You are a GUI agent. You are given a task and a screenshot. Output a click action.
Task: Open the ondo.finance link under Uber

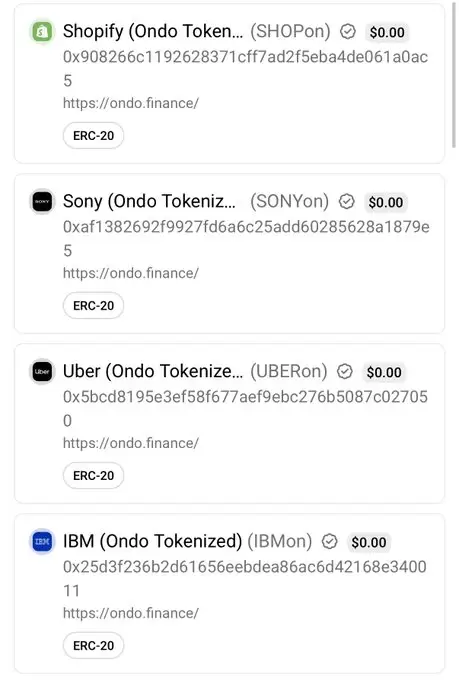[131, 443]
